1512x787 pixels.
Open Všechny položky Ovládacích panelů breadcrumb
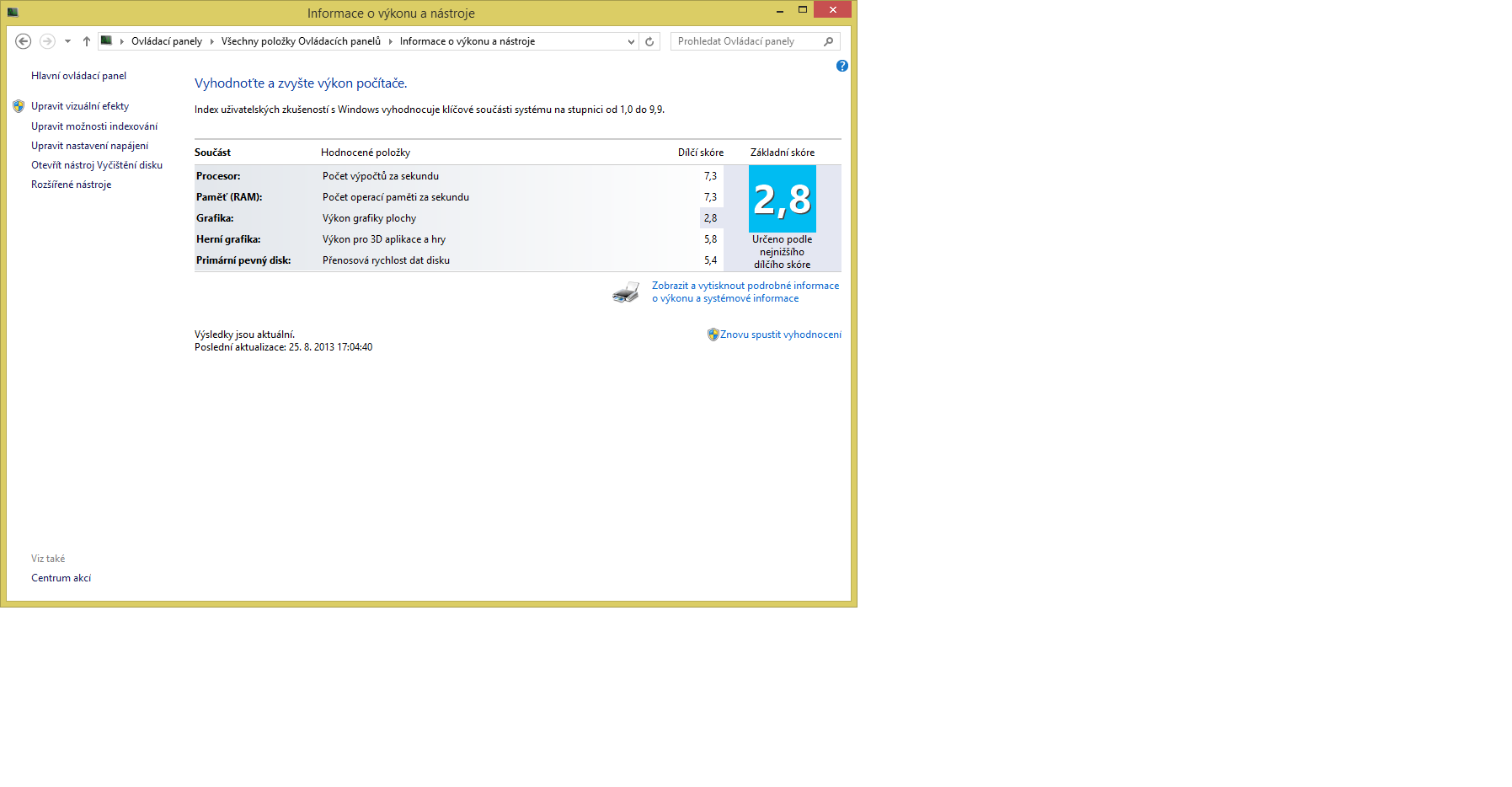[301, 41]
